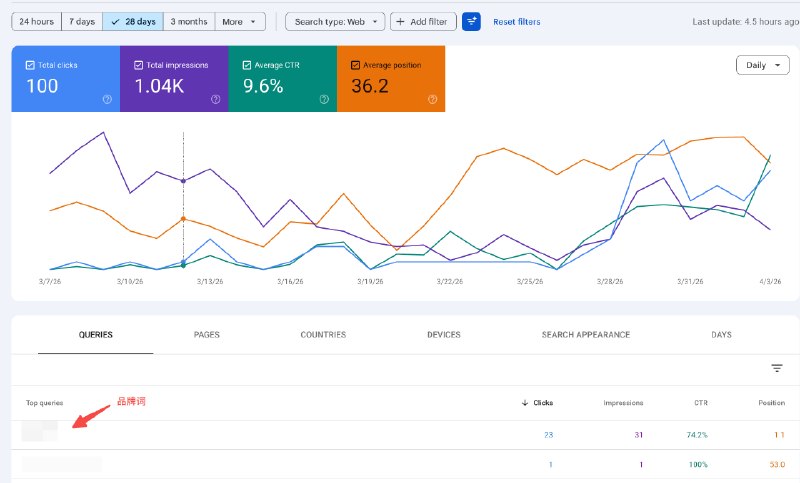Toggle the Total clicks checkbox
The height and width of the screenshot is (483, 800).
point(30,65)
